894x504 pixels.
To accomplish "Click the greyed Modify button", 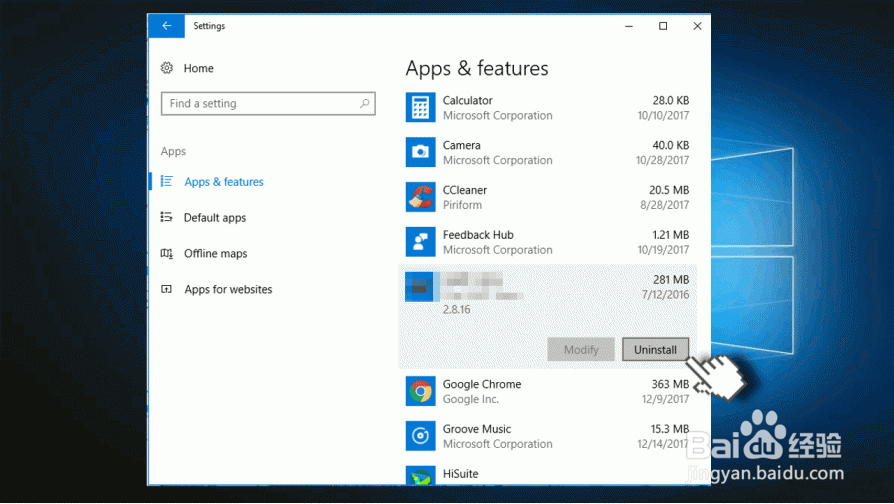I will pos(581,349).
